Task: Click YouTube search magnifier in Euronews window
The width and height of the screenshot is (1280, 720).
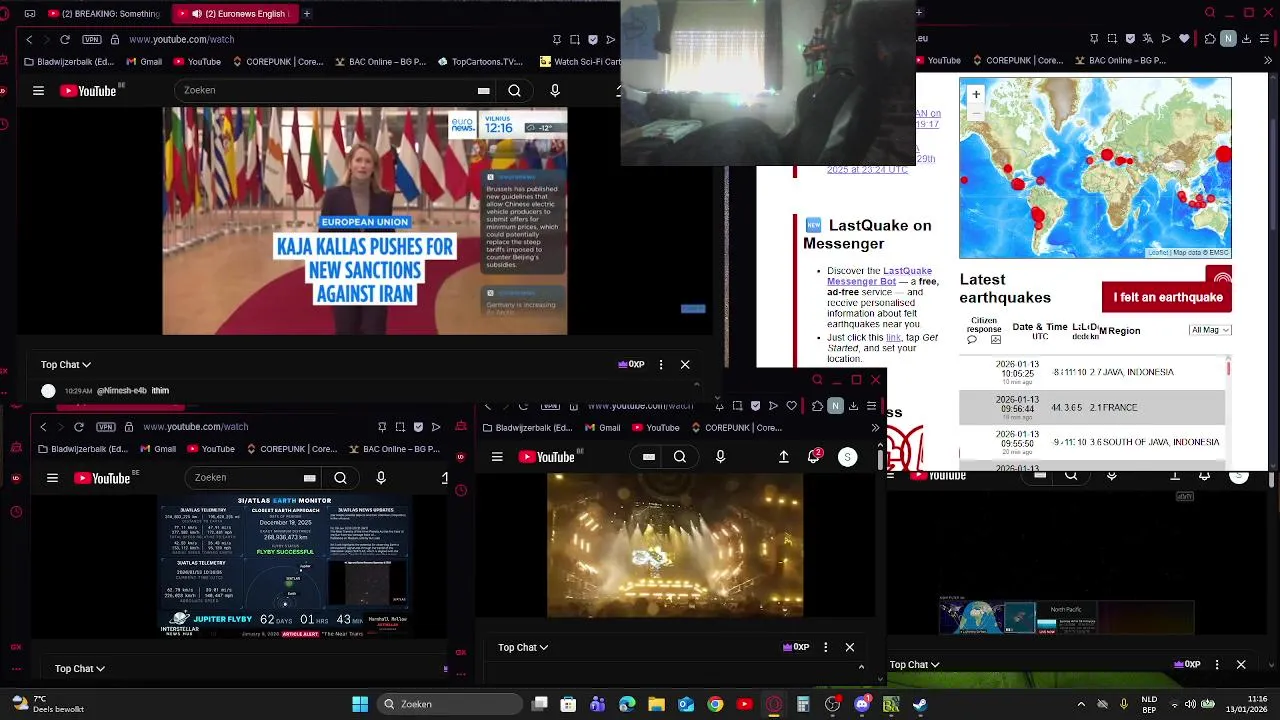Action: [514, 90]
